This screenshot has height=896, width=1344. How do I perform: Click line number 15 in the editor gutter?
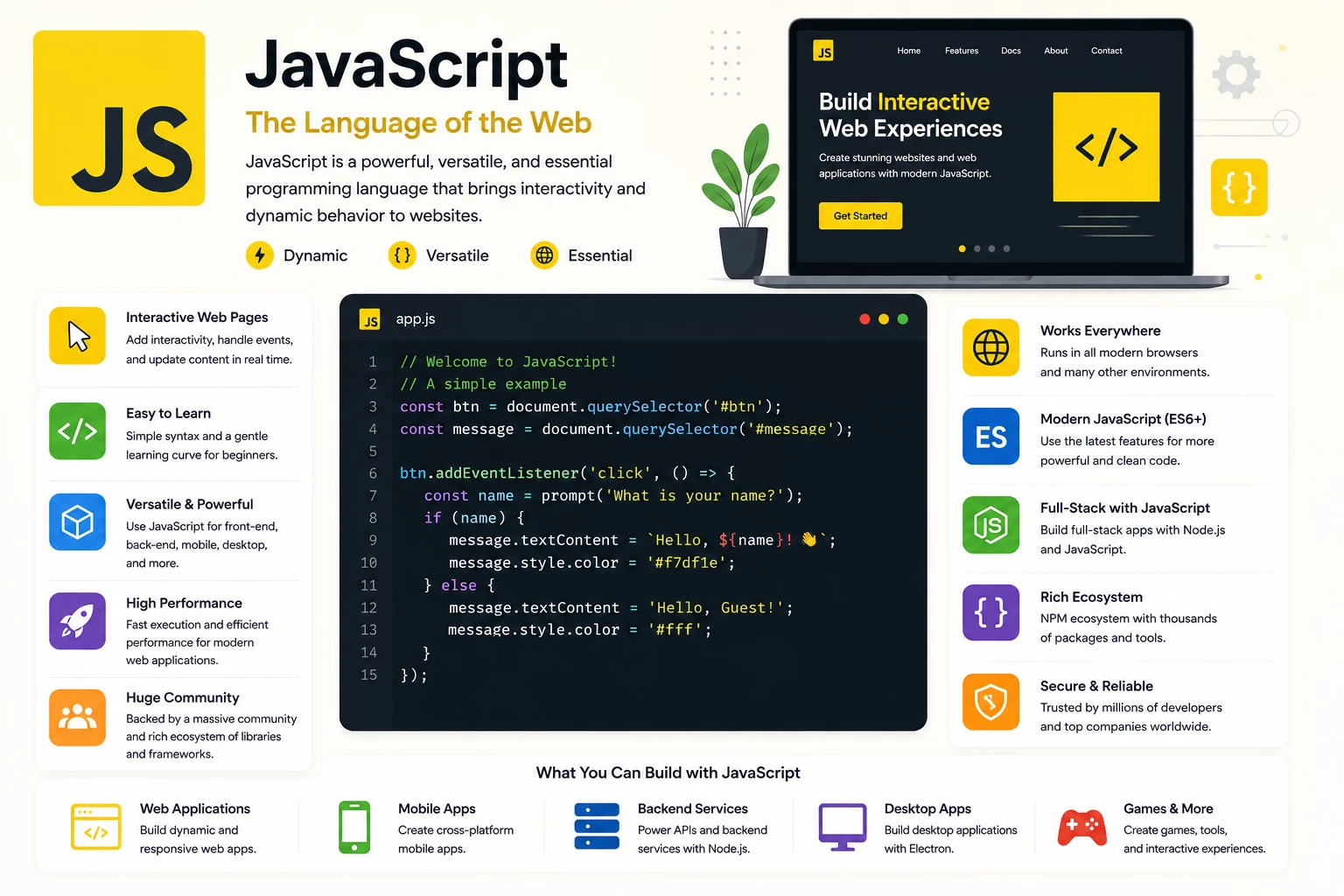368,675
